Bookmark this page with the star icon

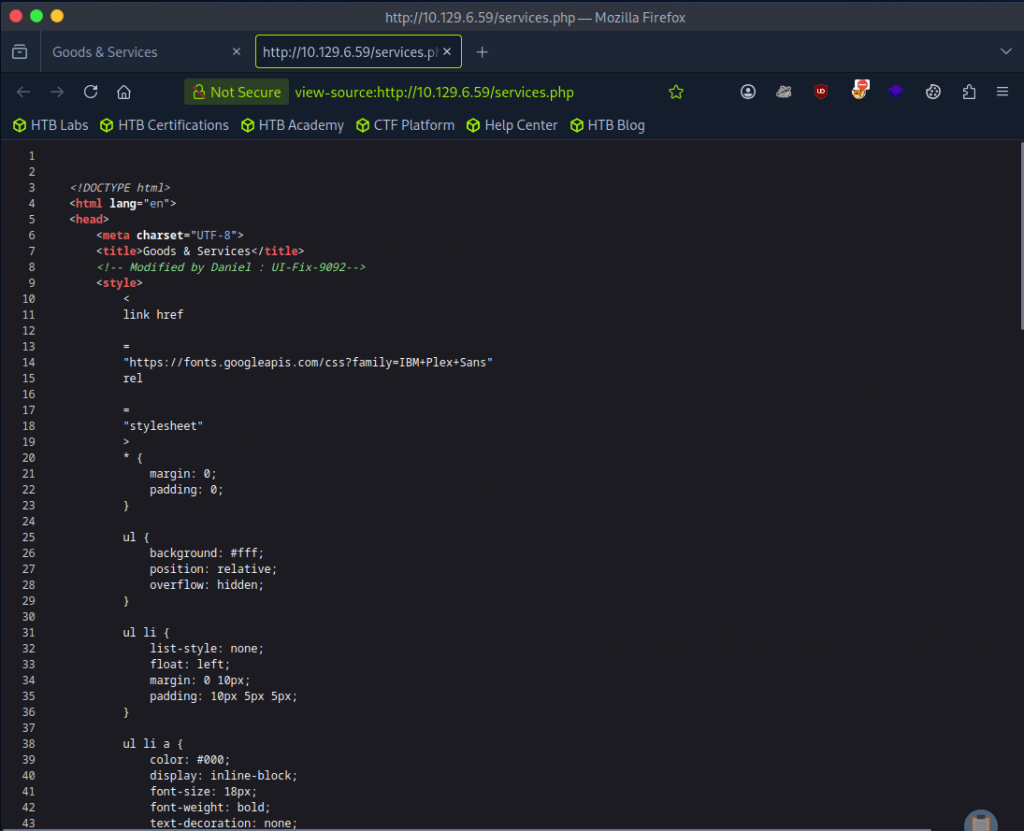676,92
